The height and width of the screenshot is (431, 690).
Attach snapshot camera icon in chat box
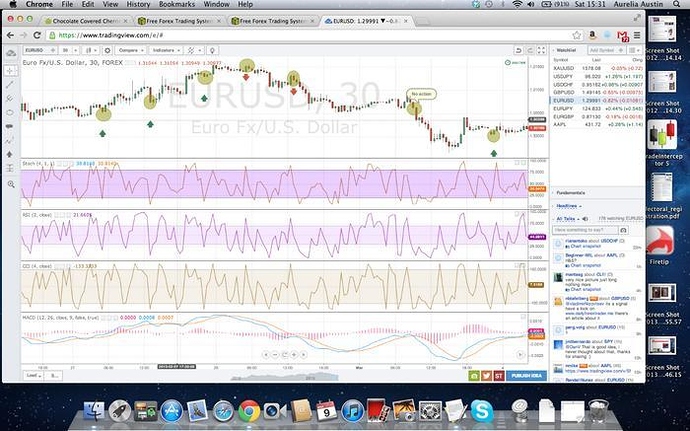point(623,230)
